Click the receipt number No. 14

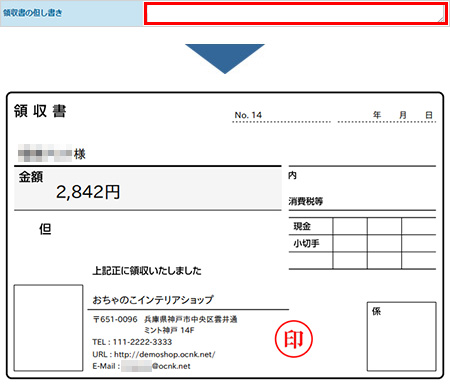coord(248,115)
